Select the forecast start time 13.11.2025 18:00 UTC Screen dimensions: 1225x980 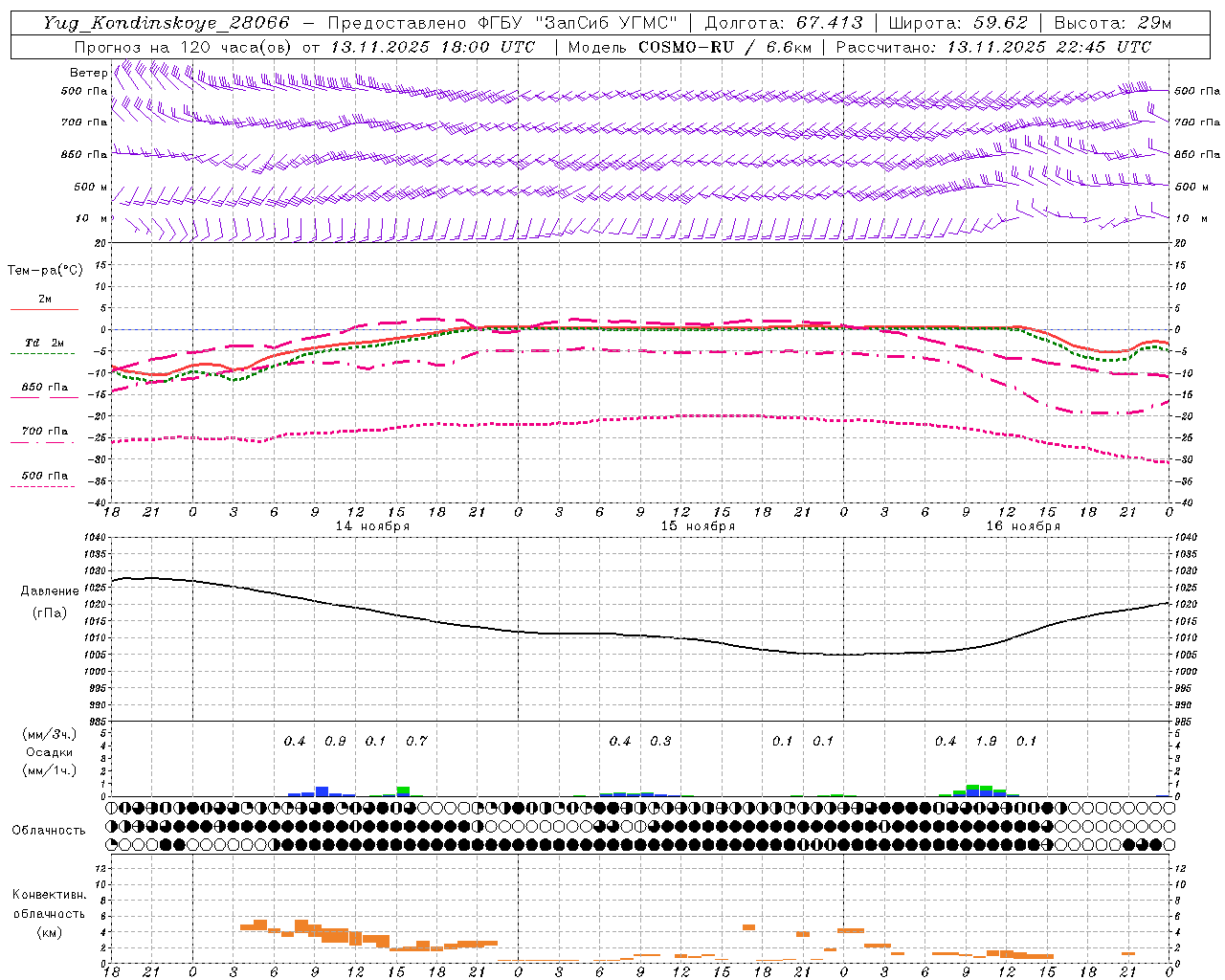(432, 47)
